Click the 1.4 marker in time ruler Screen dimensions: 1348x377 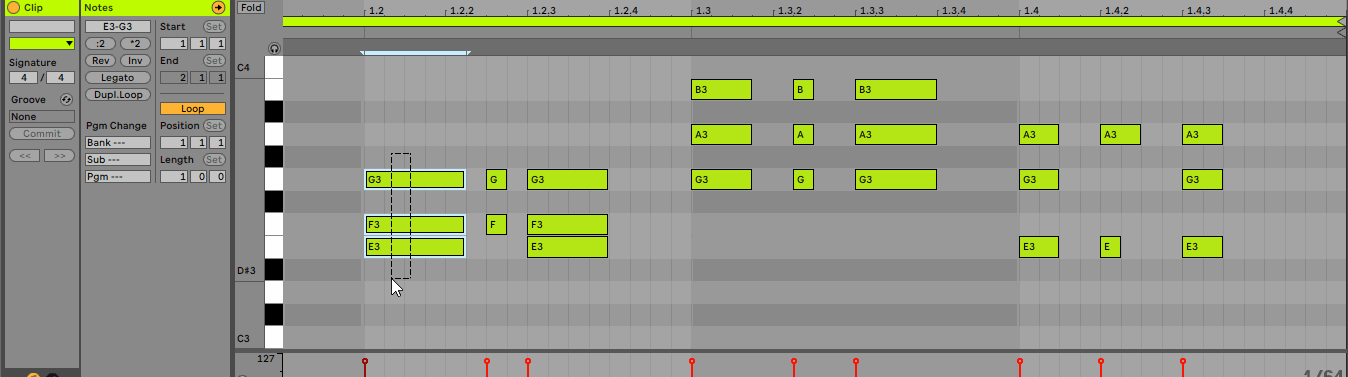click(1031, 10)
